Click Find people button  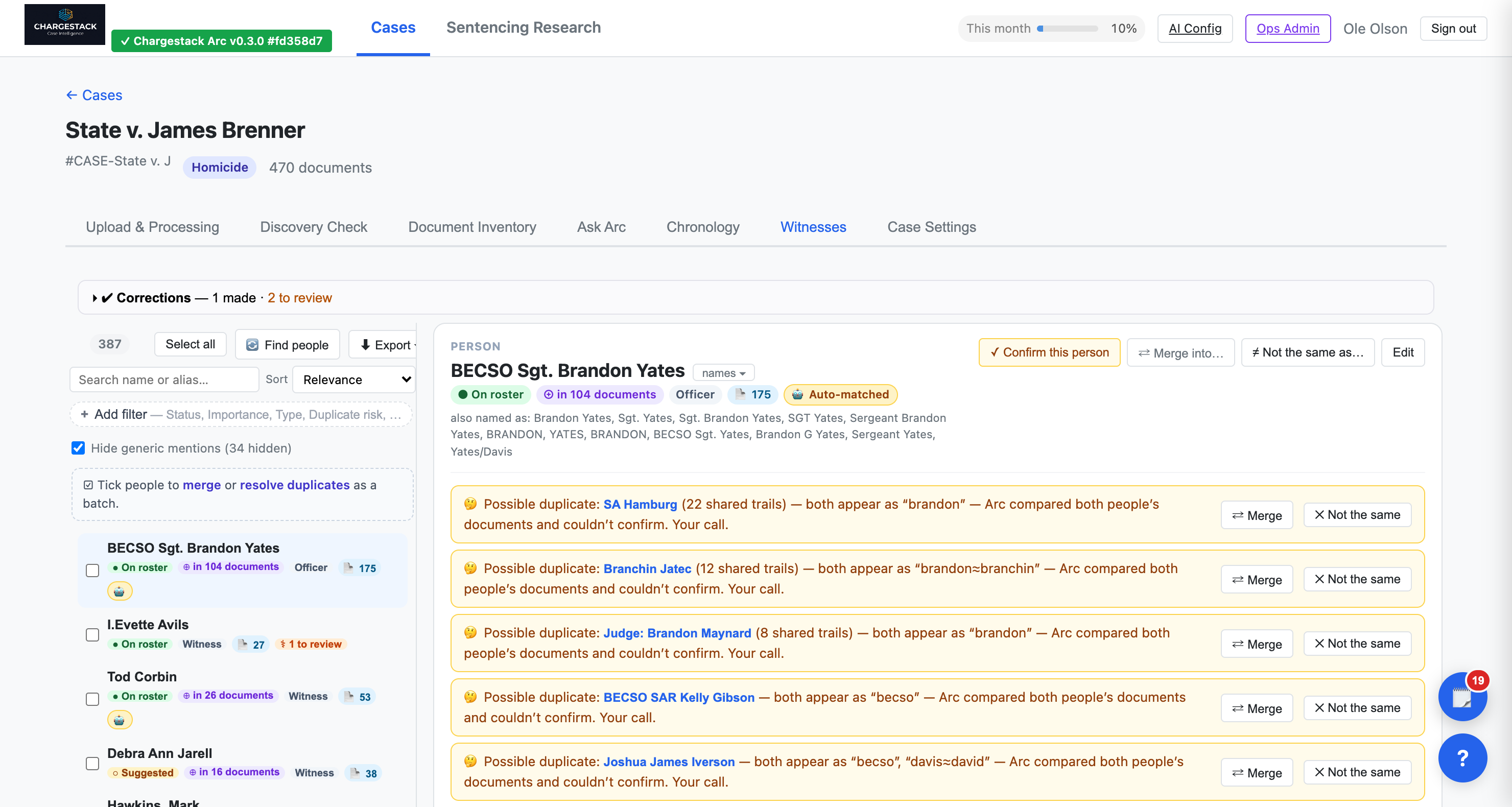pos(287,345)
